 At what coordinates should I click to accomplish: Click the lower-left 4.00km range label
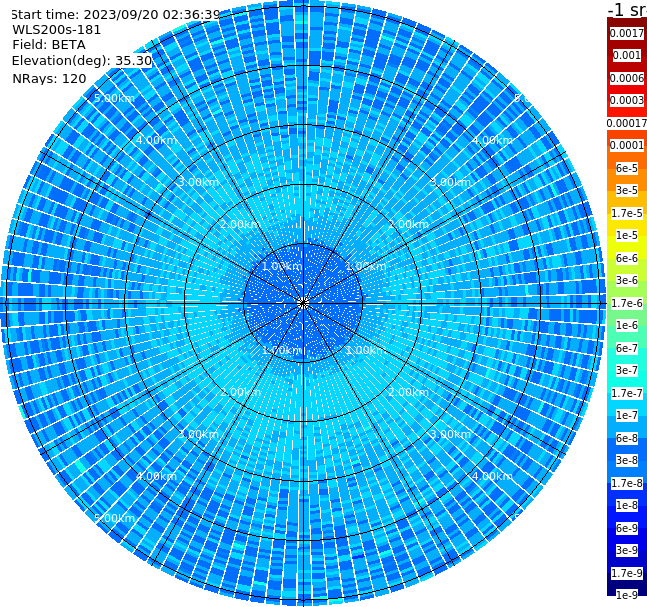coord(156,476)
